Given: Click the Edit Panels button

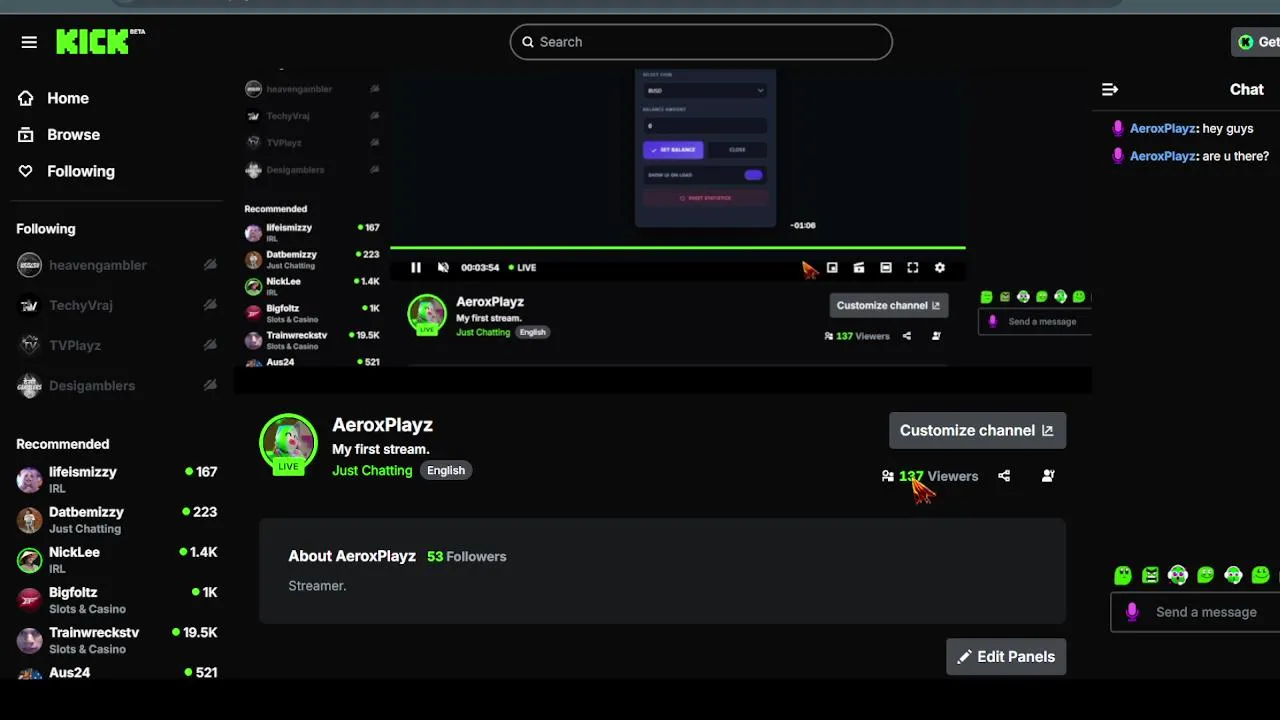Looking at the screenshot, I should (1006, 656).
